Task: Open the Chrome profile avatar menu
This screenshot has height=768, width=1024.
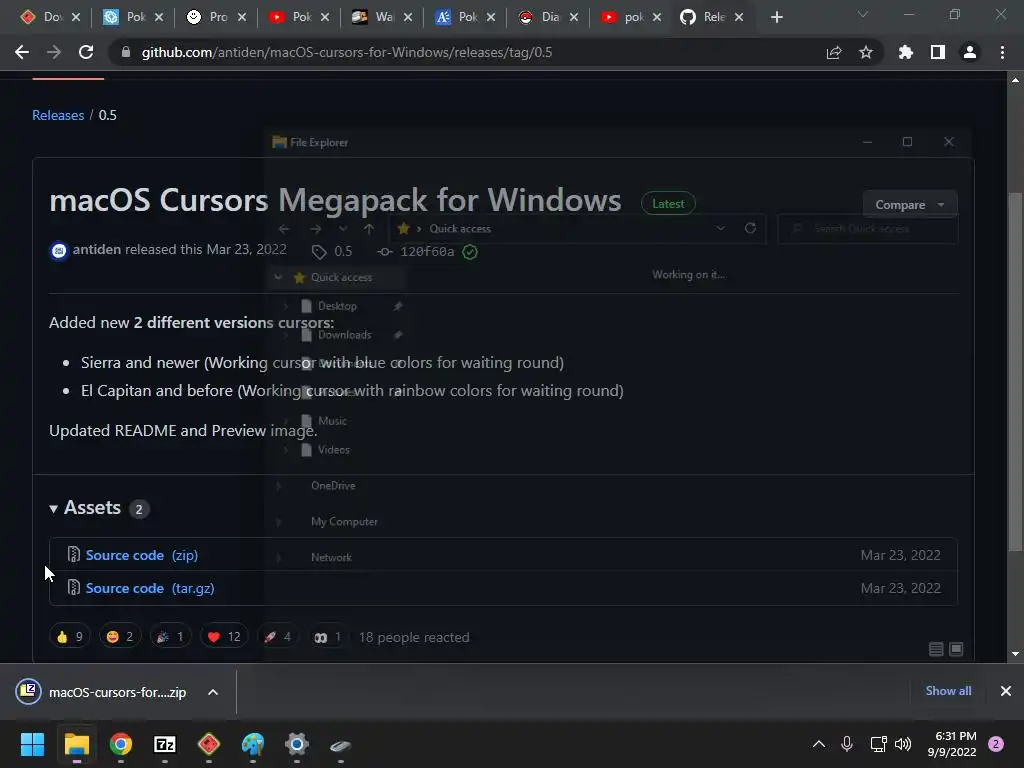Action: tap(970, 52)
